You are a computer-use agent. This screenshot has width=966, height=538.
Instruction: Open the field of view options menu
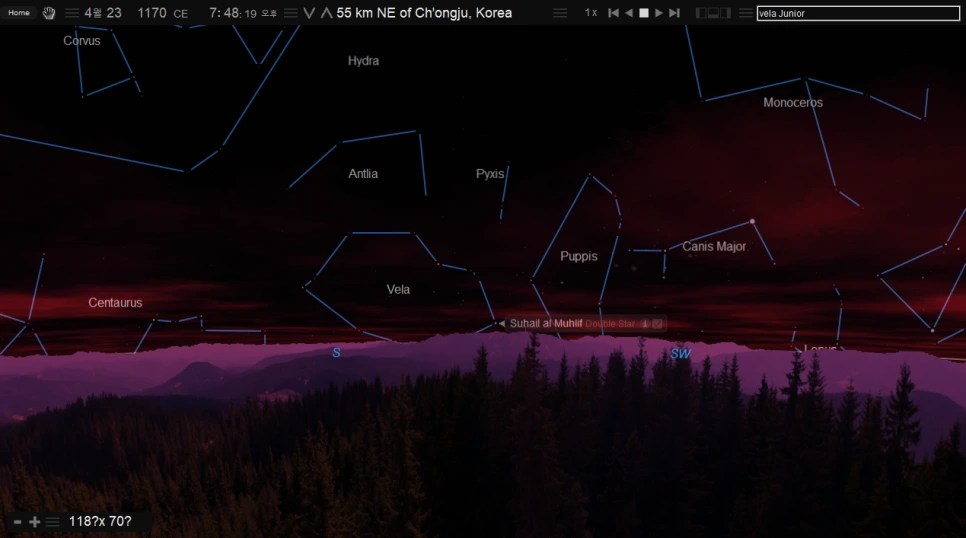52,522
